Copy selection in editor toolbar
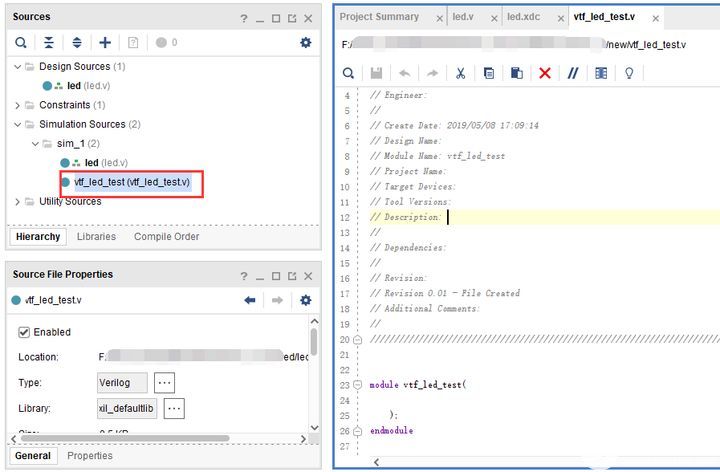The width and height of the screenshot is (720, 472). click(x=489, y=73)
